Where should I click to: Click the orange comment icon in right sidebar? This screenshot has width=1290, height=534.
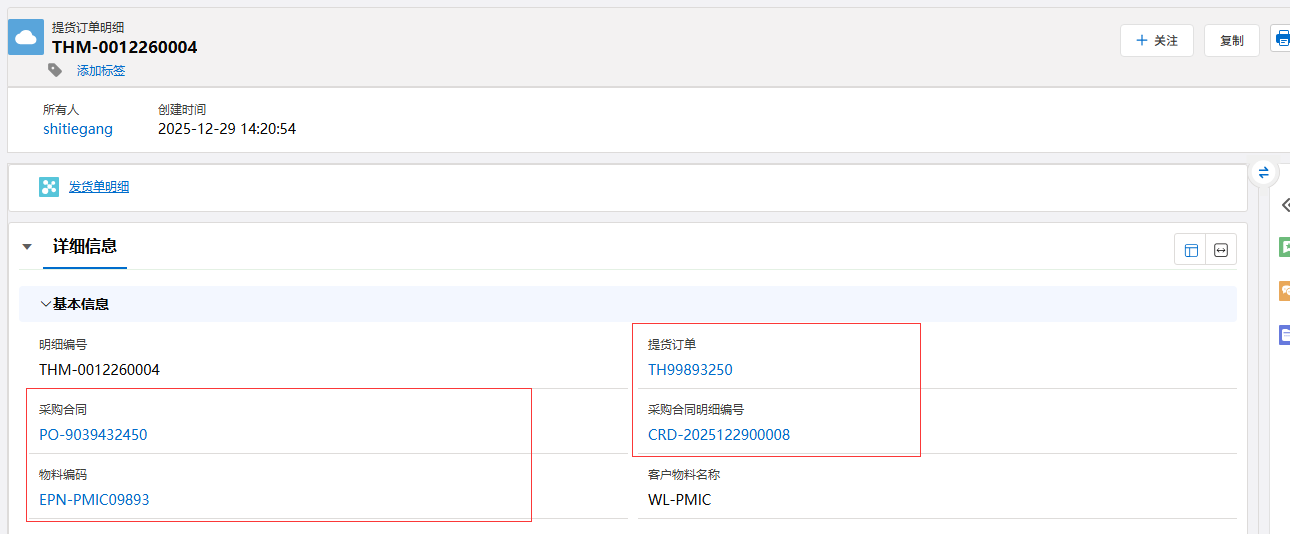click(1284, 291)
